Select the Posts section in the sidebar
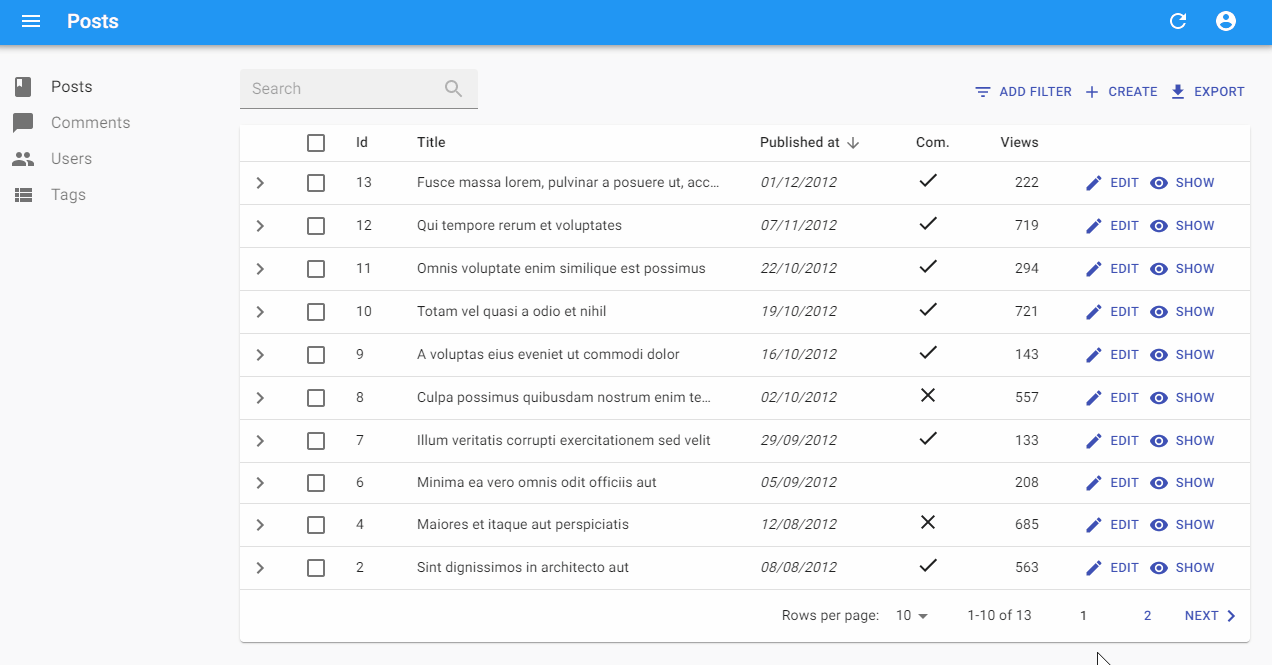The image size is (1272, 665). [x=70, y=86]
